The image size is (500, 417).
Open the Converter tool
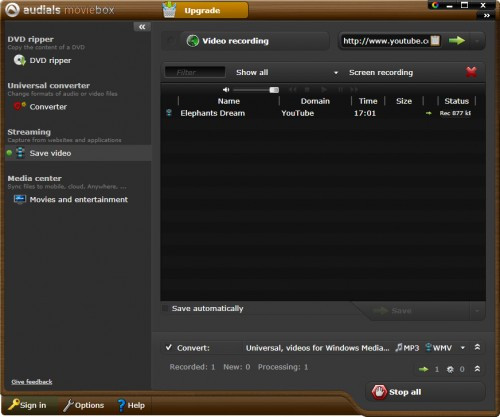tap(40, 107)
